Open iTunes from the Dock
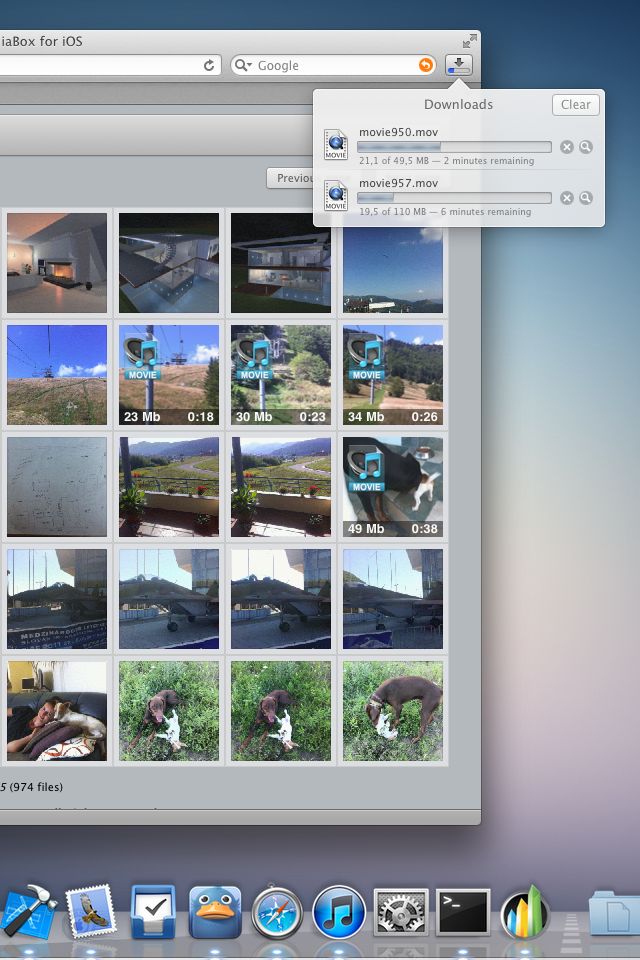Screen dimensions: 640x960 tap(339, 912)
